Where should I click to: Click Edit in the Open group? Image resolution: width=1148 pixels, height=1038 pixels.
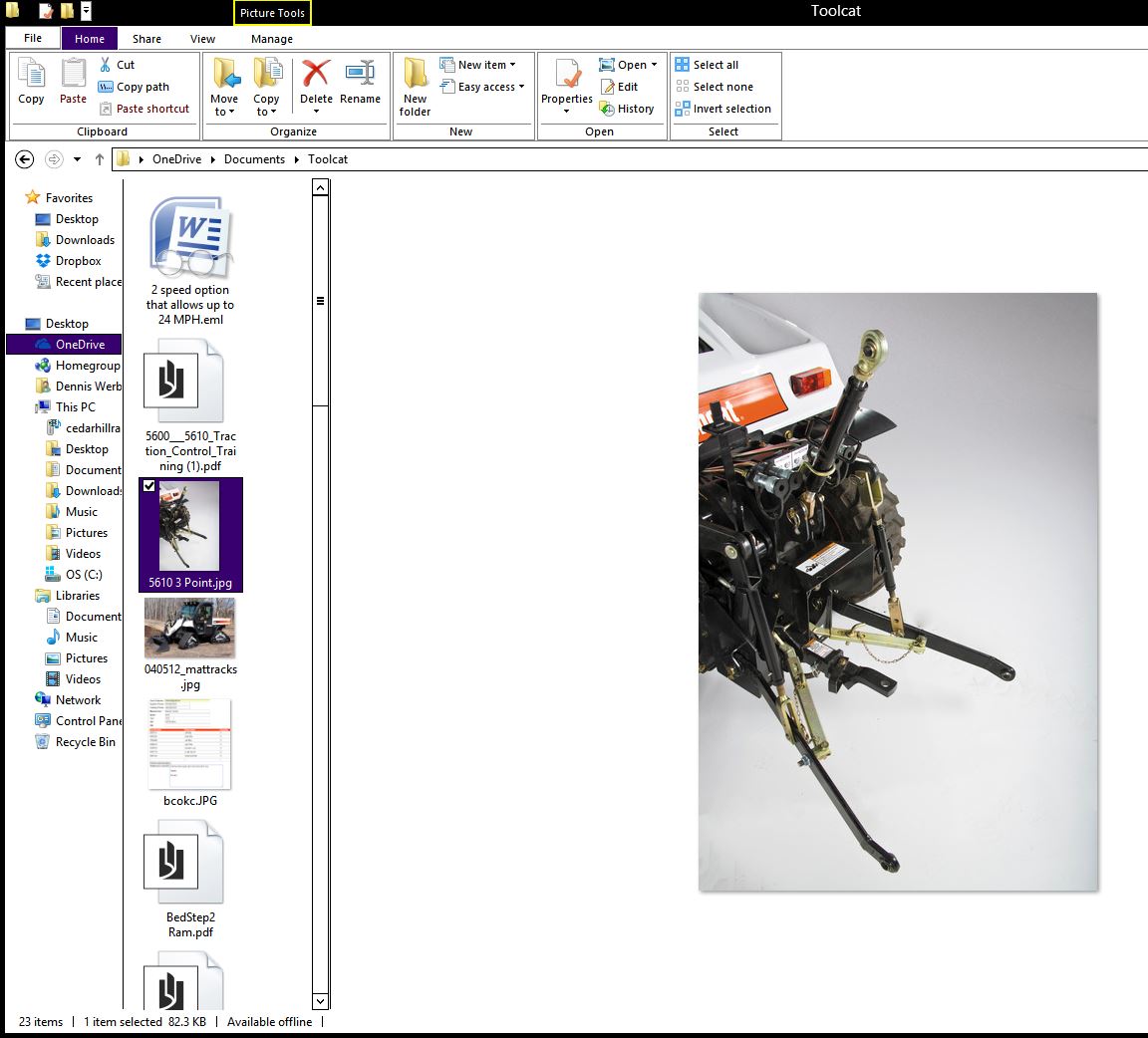point(620,87)
